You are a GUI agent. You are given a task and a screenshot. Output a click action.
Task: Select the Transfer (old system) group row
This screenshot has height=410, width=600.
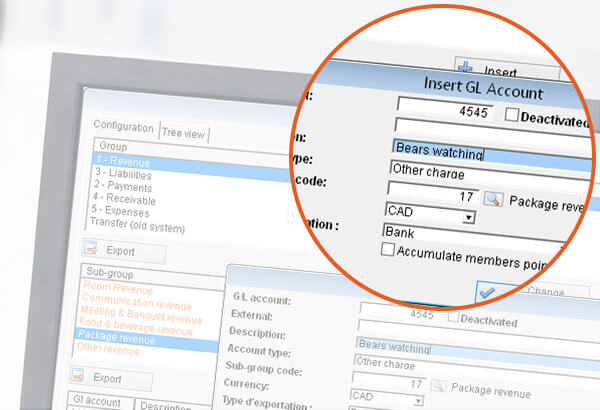click(x=137, y=225)
